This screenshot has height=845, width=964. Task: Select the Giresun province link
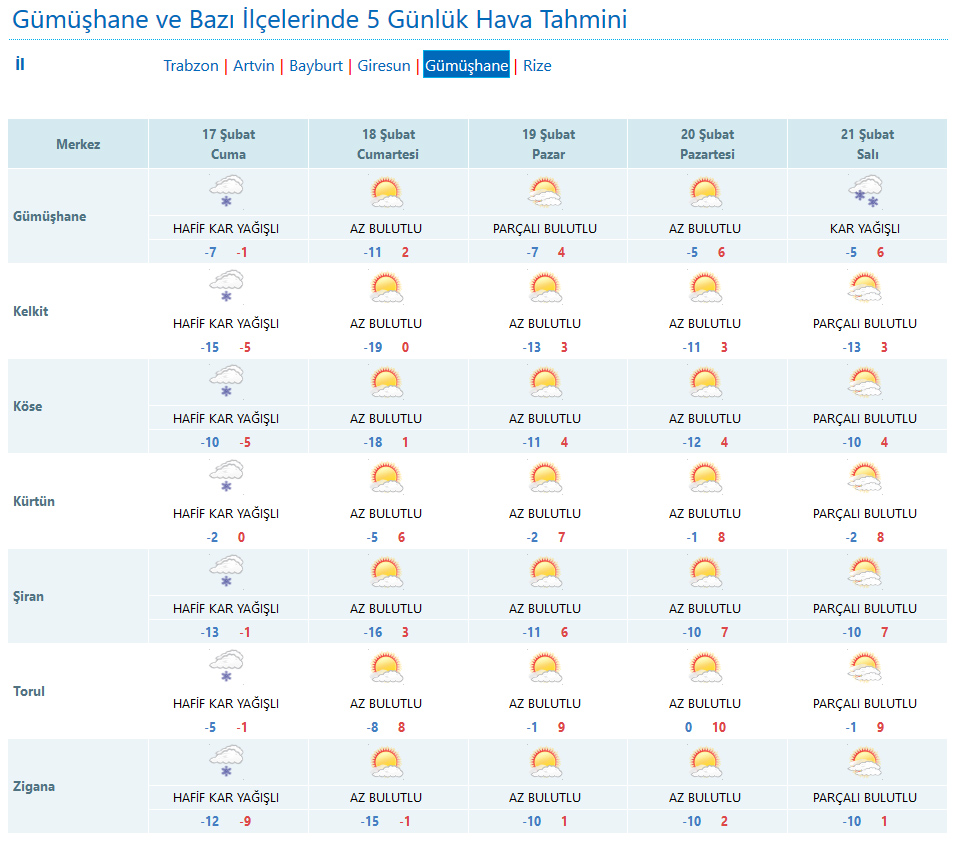pos(384,66)
